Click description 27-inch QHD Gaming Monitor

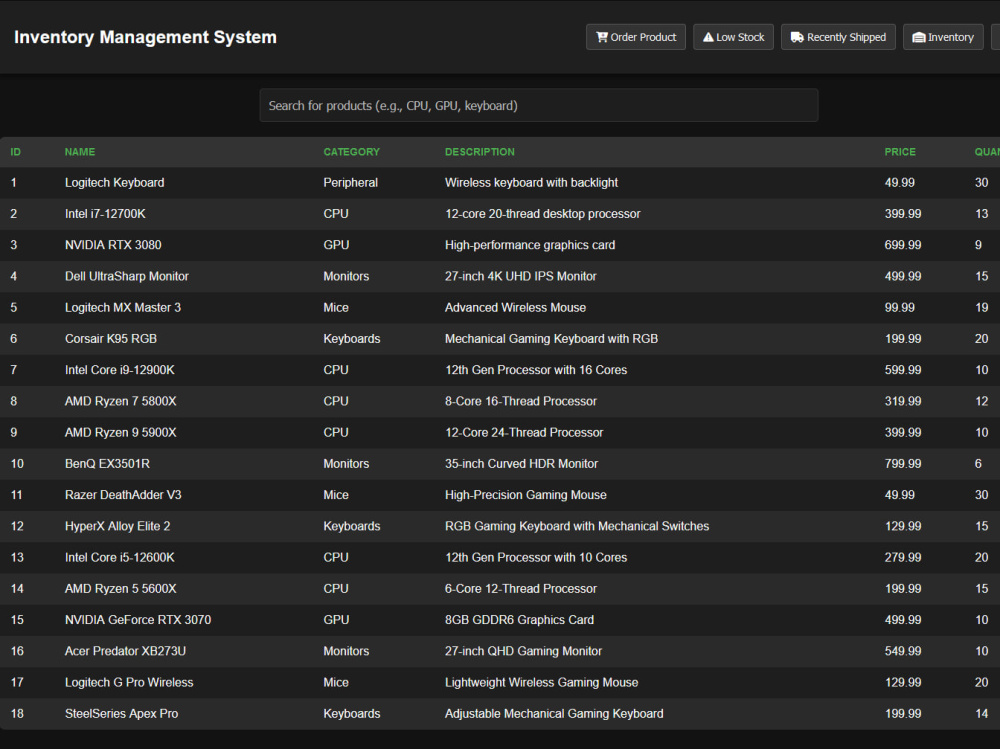point(523,651)
